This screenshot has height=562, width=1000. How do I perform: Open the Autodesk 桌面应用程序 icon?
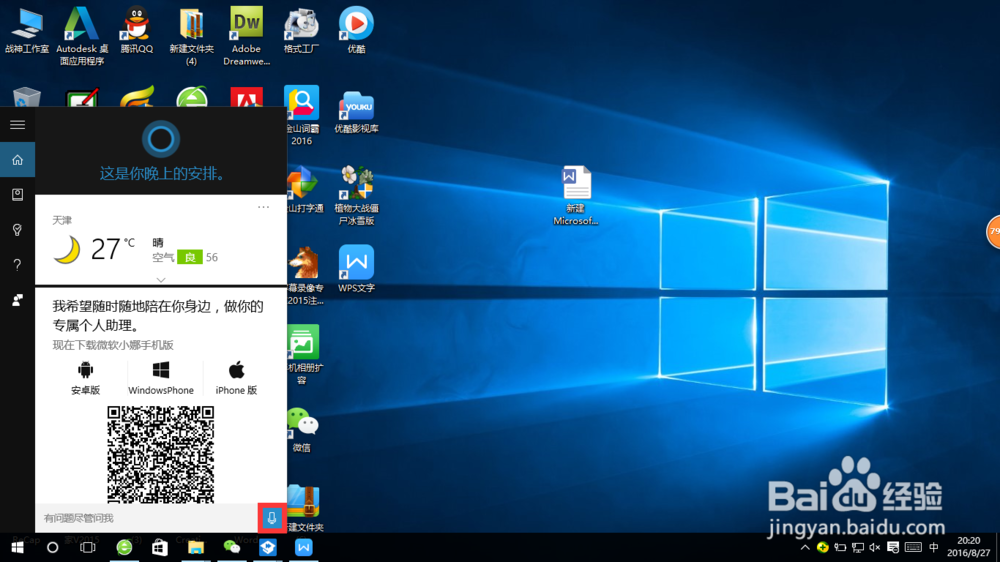(x=82, y=36)
